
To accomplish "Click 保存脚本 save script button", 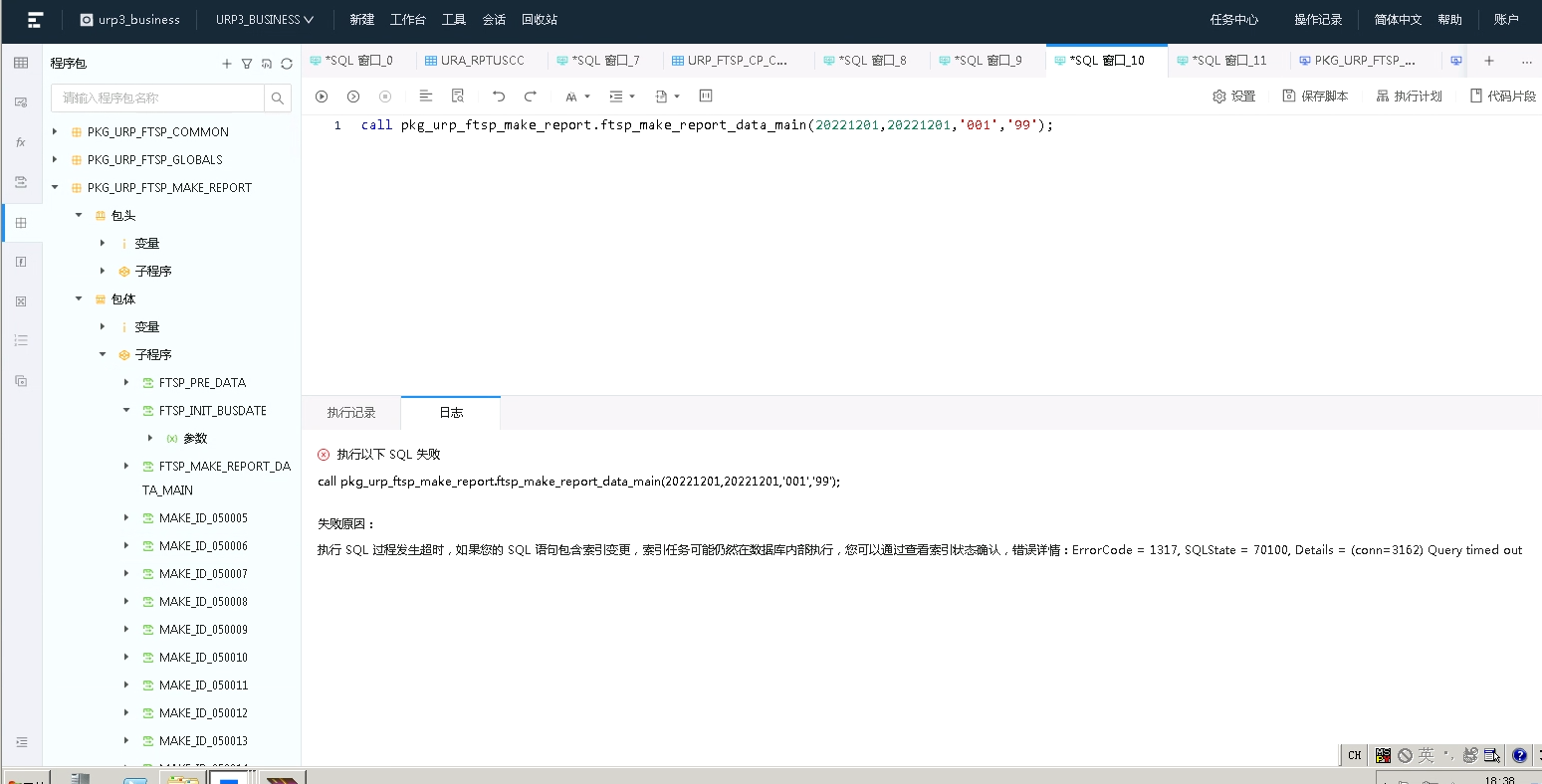I will point(1315,97).
